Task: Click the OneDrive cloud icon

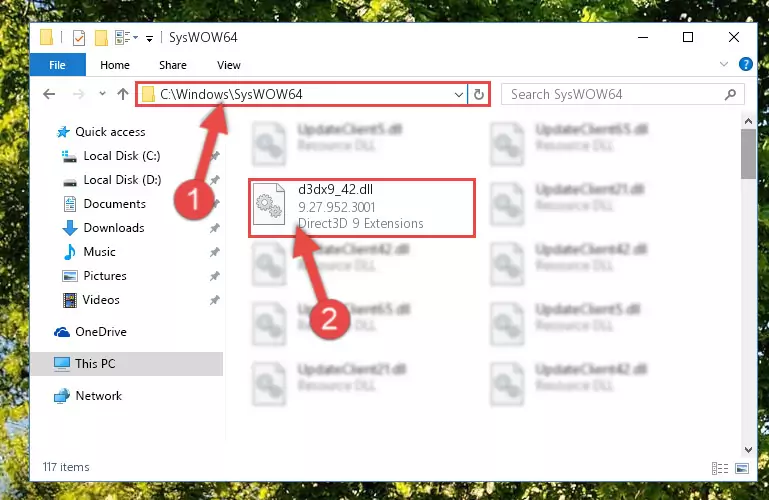Action: [62, 332]
